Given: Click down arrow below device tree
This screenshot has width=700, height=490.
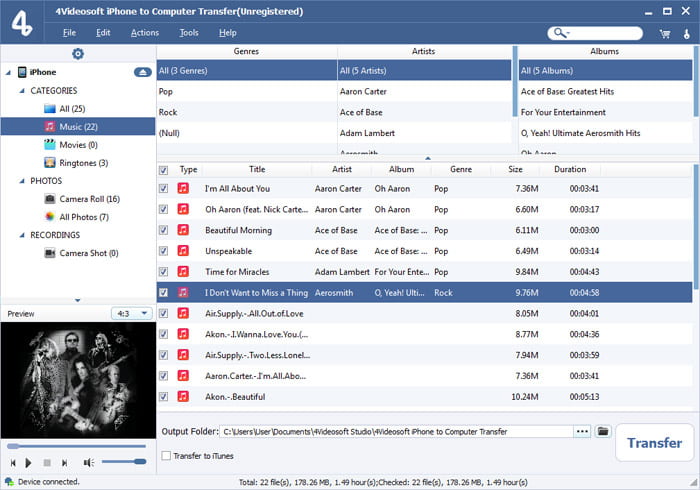Looking at the screenshot, I should 78,300.
